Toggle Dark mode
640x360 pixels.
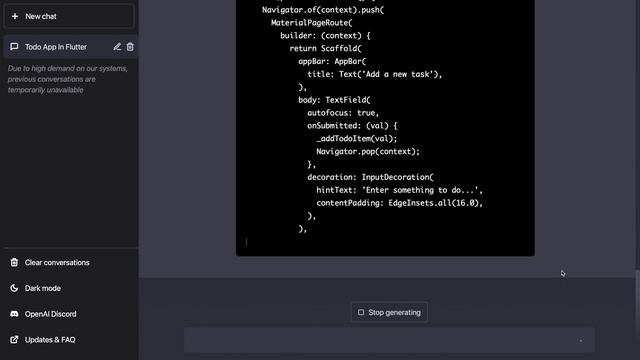[42, 288]
